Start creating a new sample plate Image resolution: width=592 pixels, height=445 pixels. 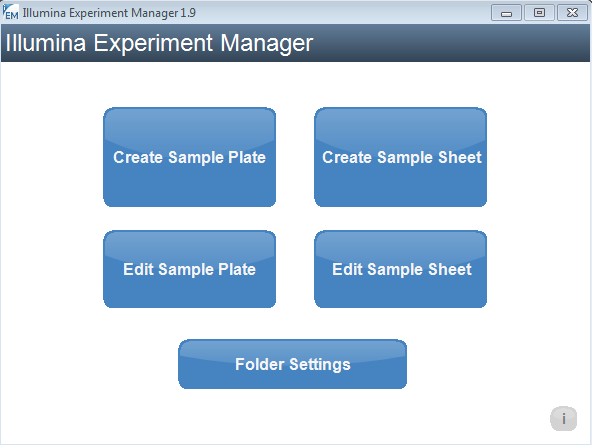pyautogui.click(x=190, y=157)
